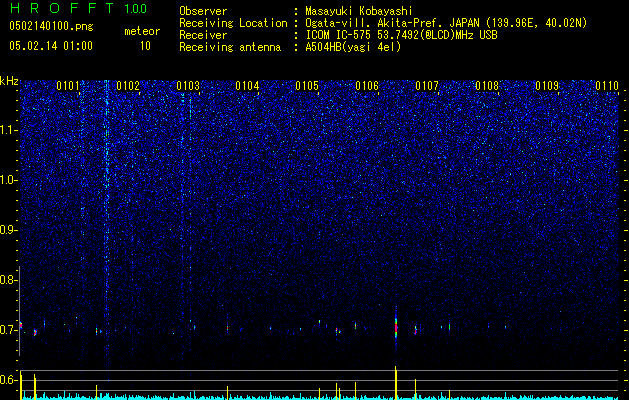Image resolution: width=629 pixels, height=400 pixels.
Task: Click the 0.7 frequency axis label
Action: (8, 330)
